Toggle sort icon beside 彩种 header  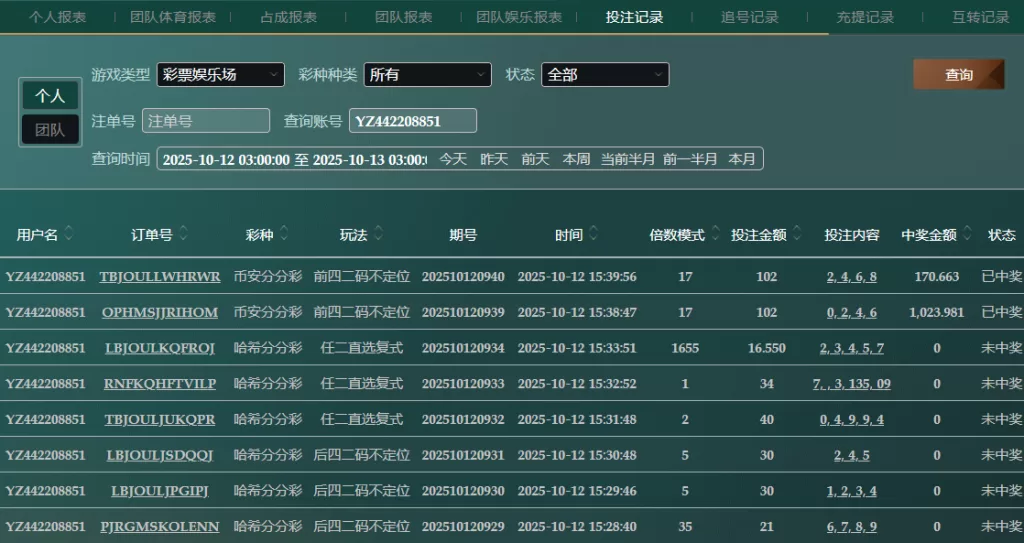(x=284, y=234)
